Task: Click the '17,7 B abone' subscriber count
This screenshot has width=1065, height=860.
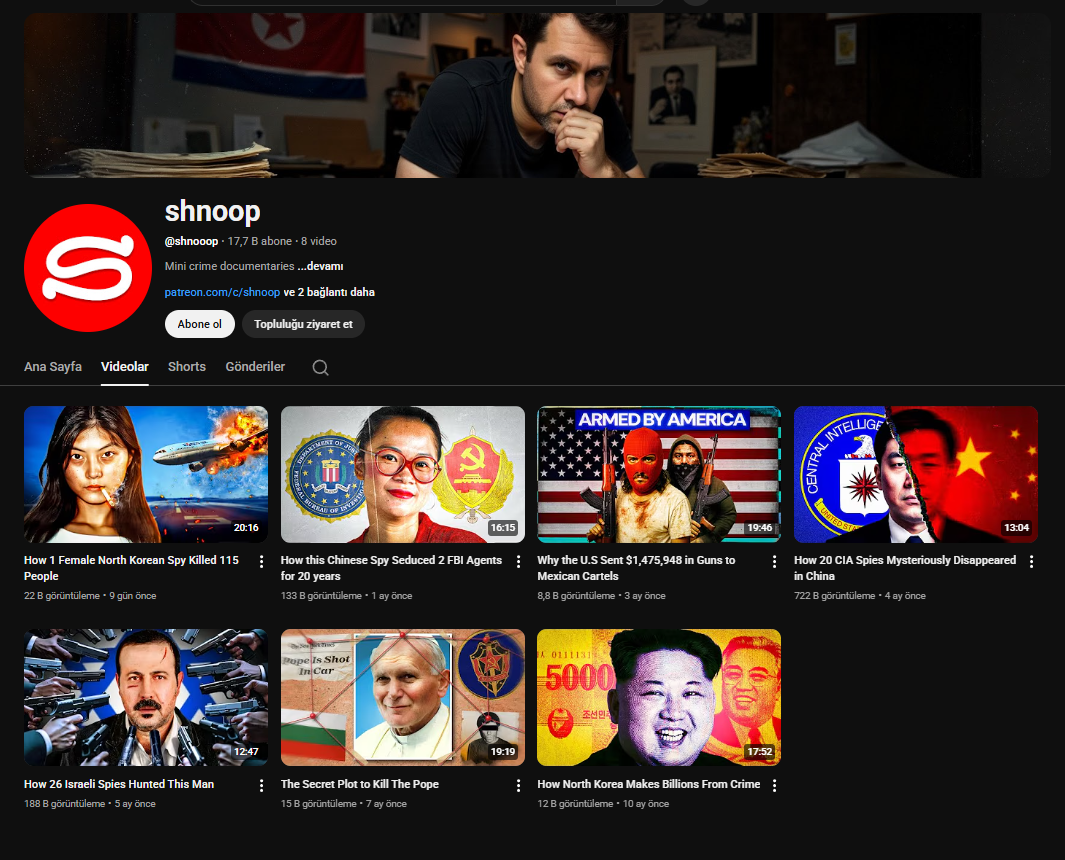Action: [x=259, y=241]
